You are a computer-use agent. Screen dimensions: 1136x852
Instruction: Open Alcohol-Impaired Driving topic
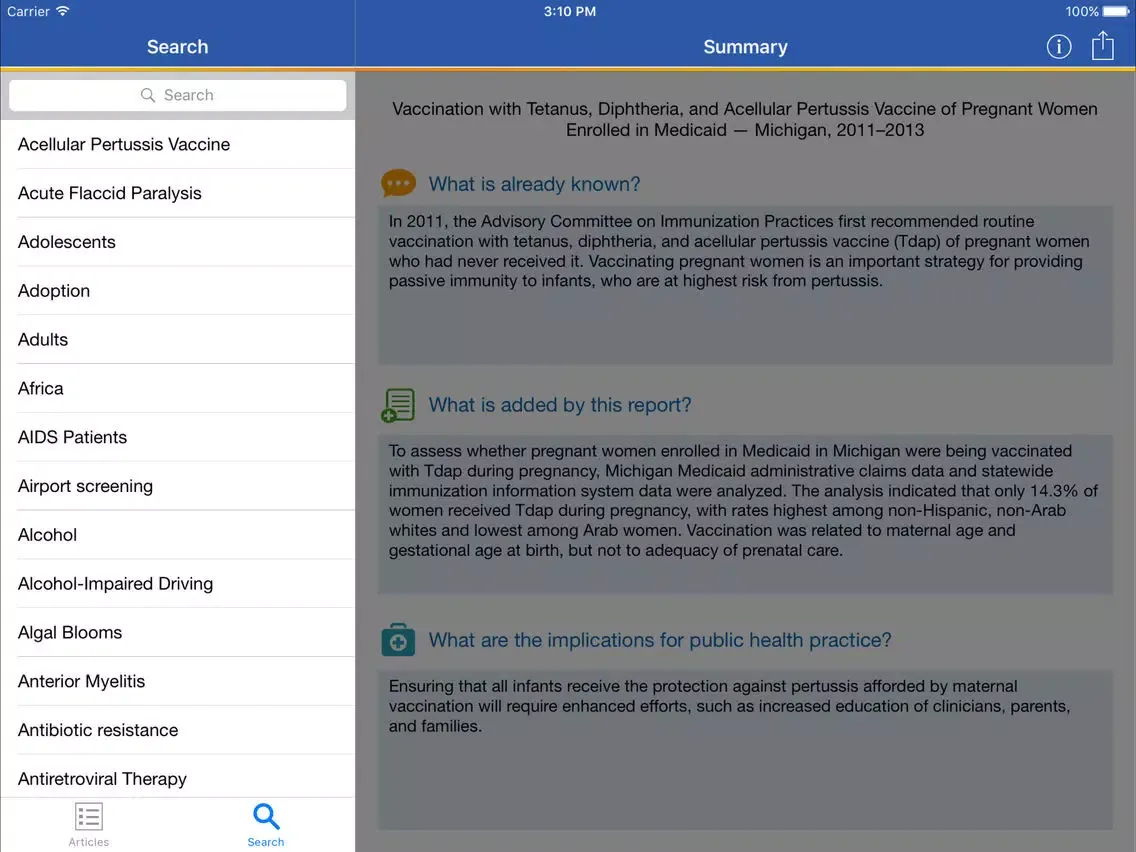(178, 584)
